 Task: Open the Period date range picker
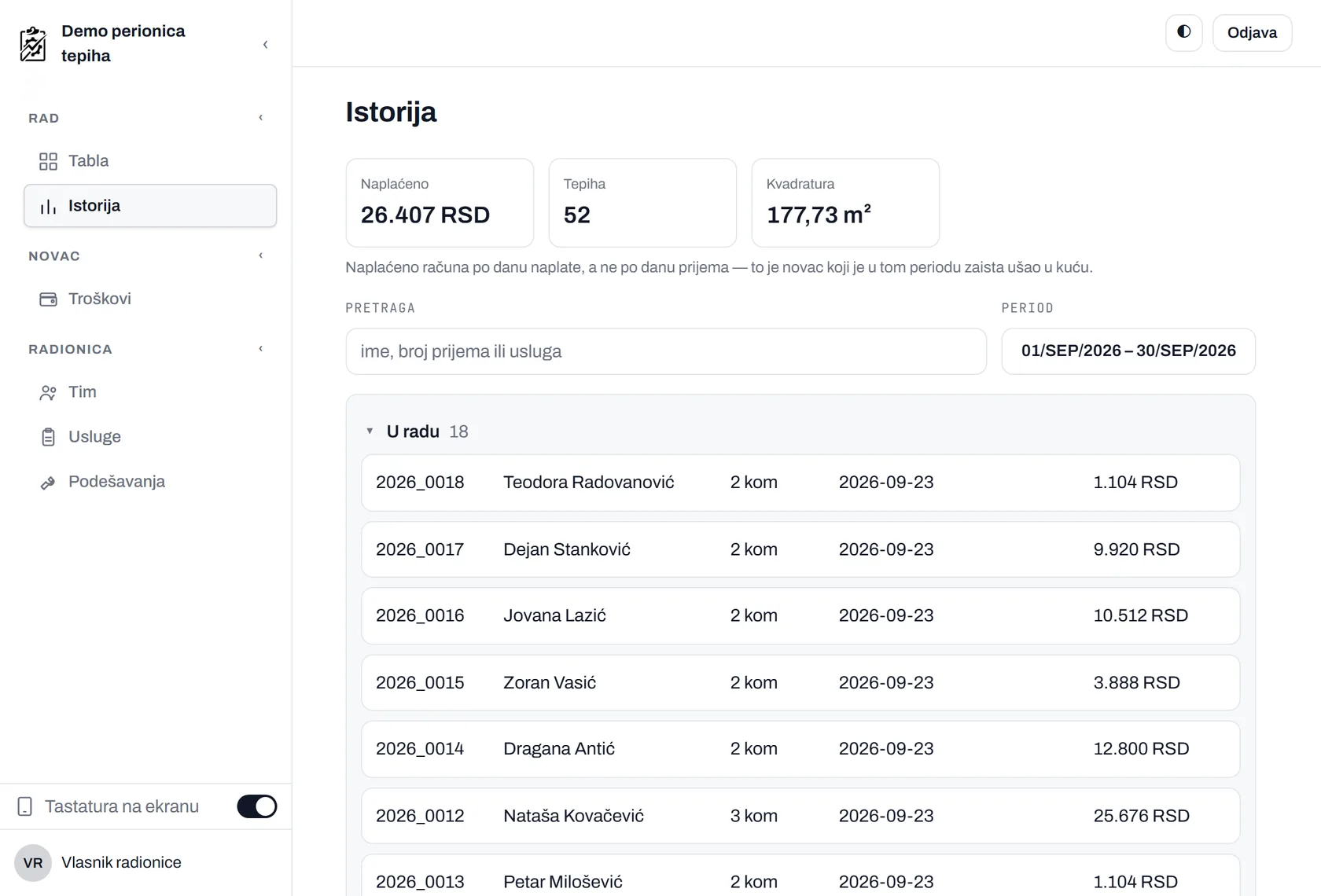pyautogui.click(x=1128, y=351)
